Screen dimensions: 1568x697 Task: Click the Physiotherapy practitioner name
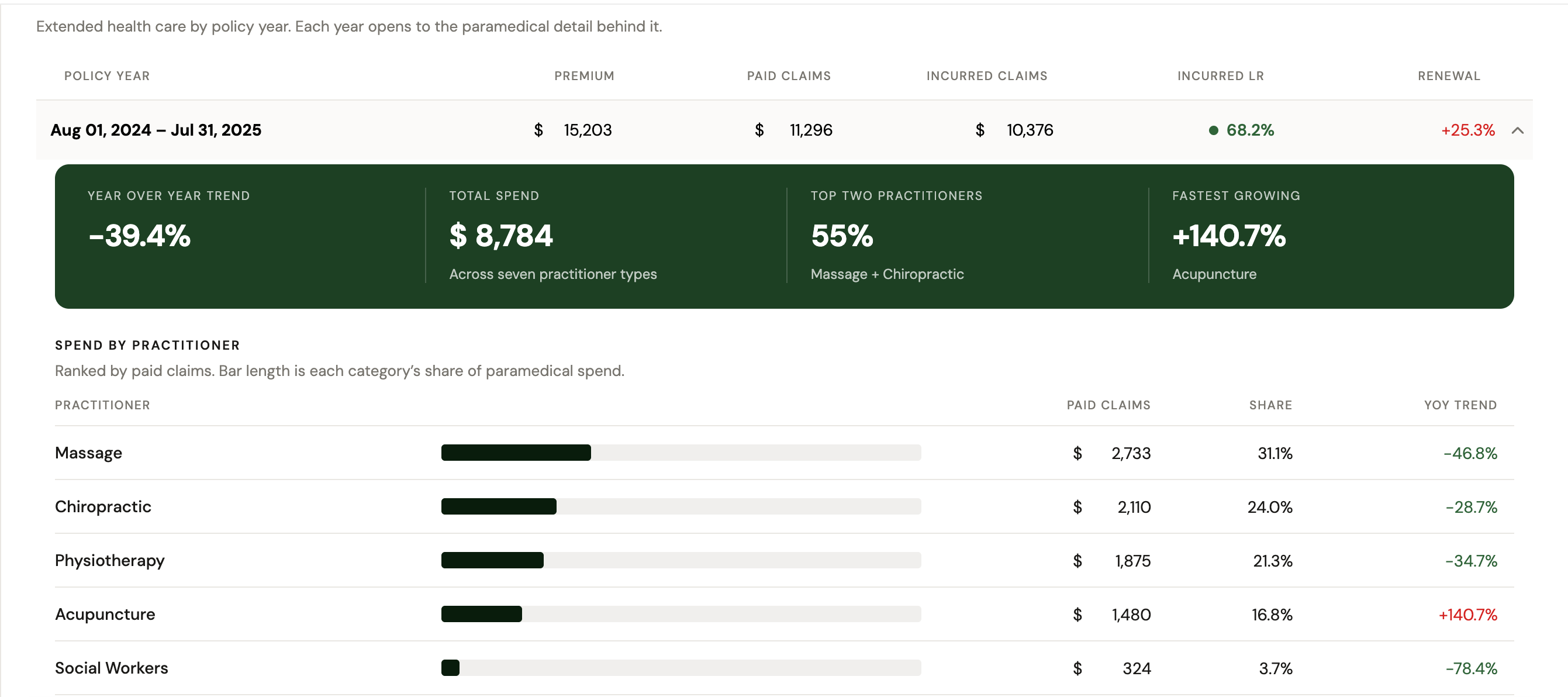[x=109, y=561]
